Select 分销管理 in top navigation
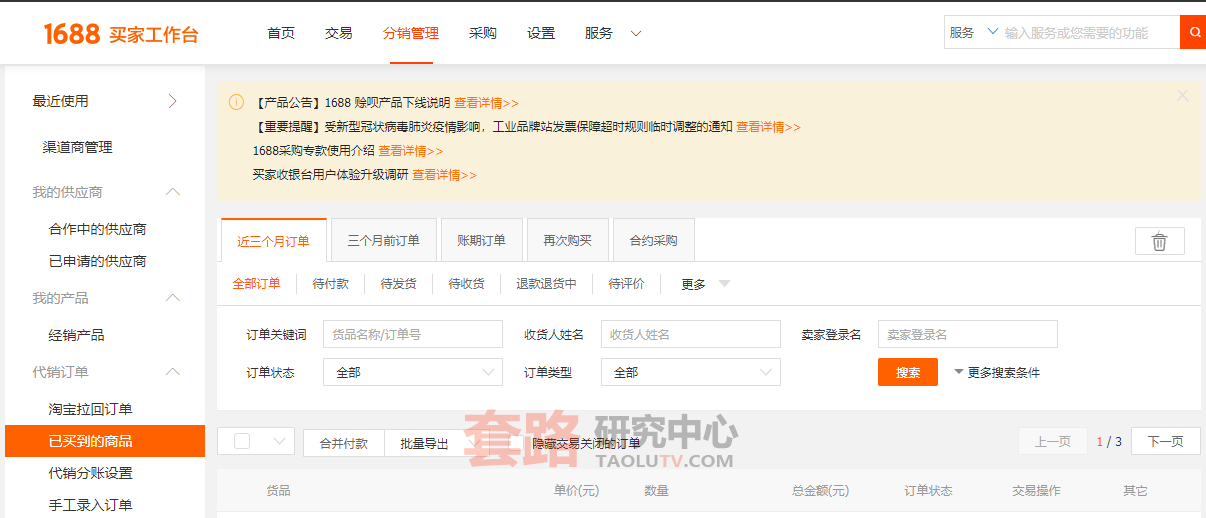 tap(411, 33)
